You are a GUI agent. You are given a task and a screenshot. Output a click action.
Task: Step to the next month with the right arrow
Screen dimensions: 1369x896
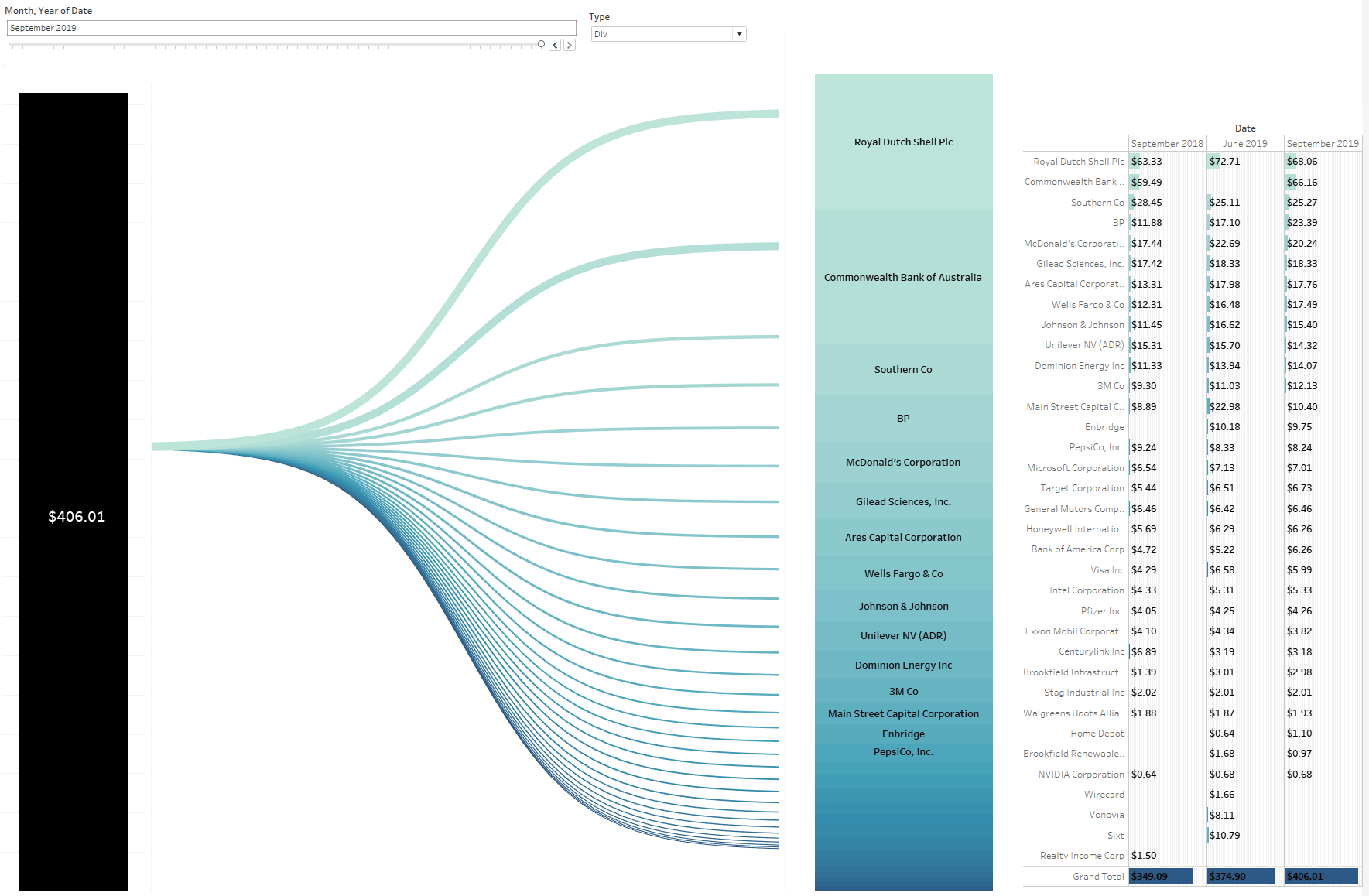[570, 45]
